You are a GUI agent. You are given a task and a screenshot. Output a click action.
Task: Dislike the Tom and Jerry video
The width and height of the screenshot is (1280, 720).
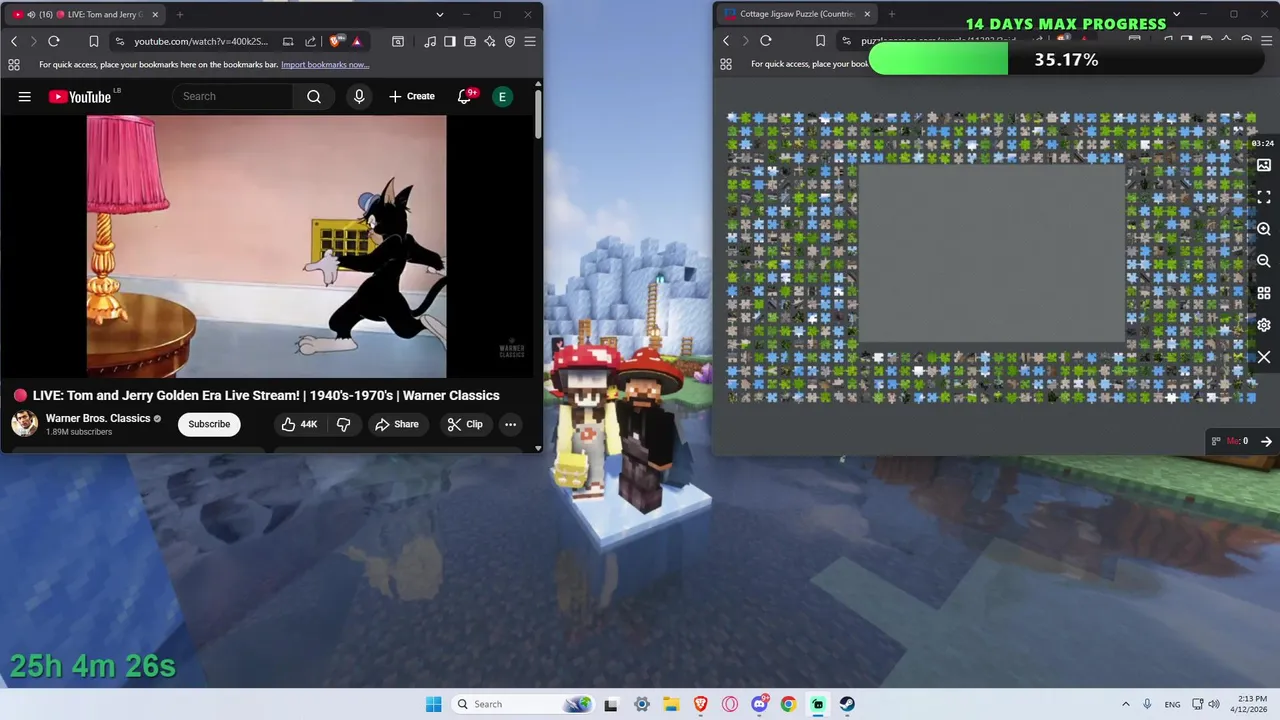pos(343,424)
